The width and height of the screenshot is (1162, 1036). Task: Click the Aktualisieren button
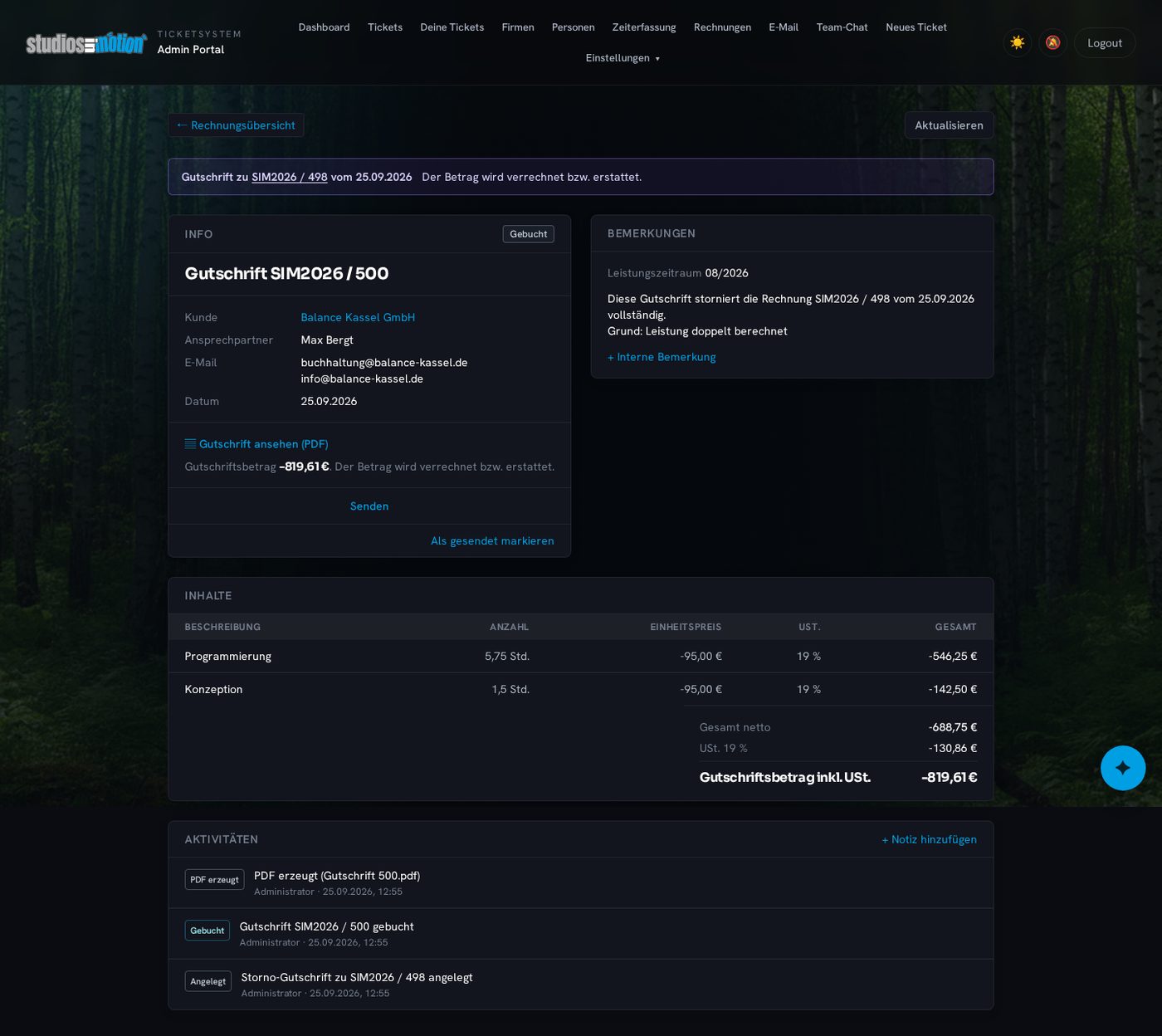(949, 125)
